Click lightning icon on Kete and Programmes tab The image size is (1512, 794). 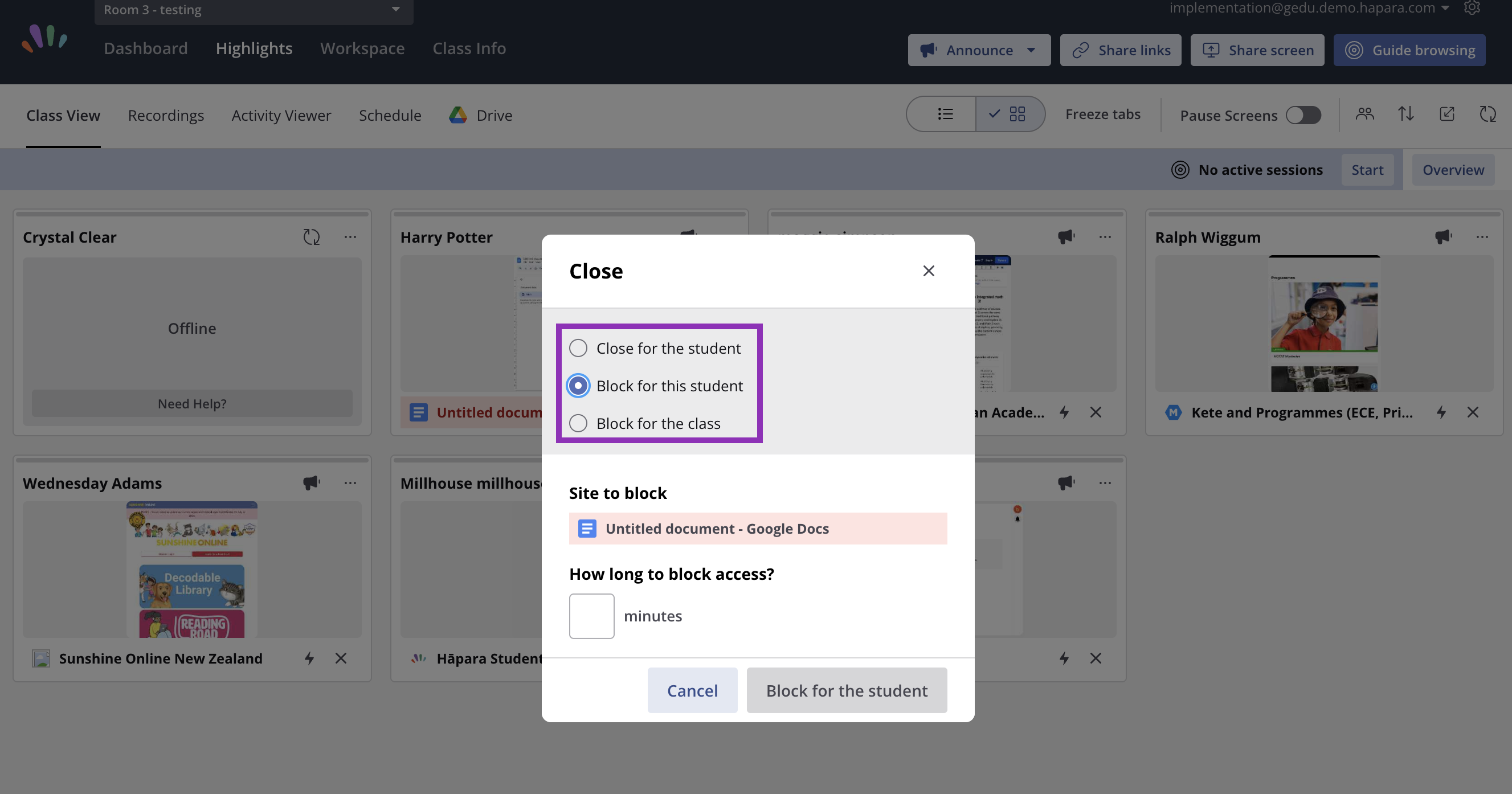(1441, 412)
